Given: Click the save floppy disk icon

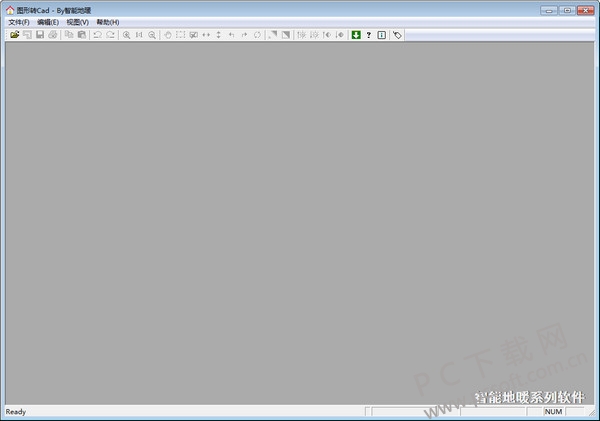Looking at the screenshot, I should click(40, 35).
